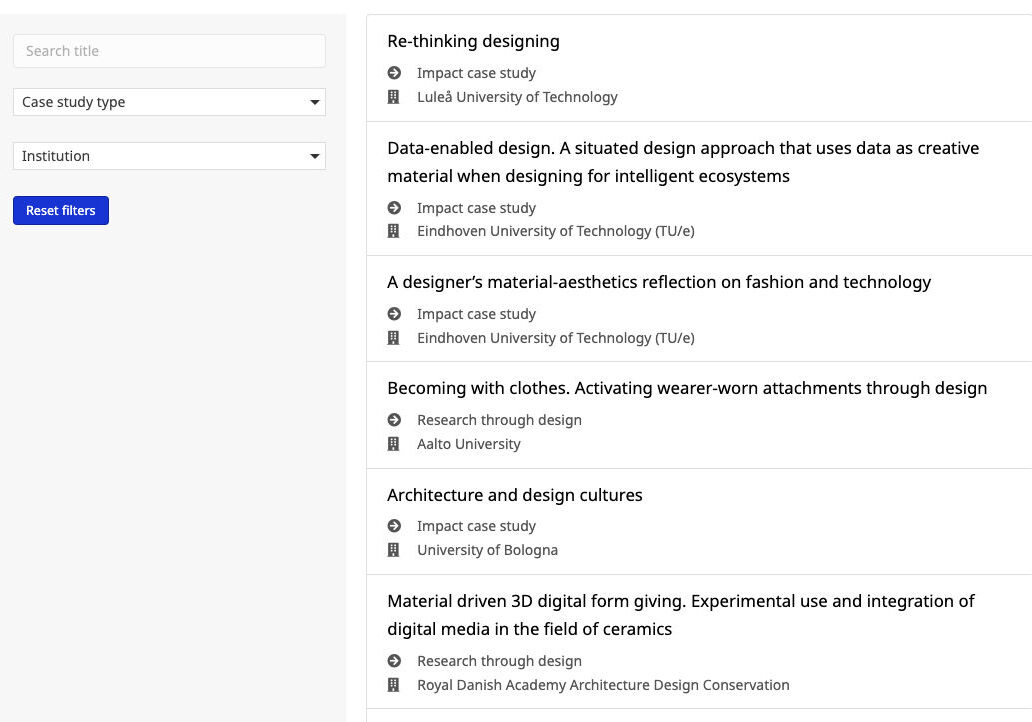This screenshot has width=1032, height=722.
Task: Click 'Impact case study' under Data-enabled design
Action: click(477, 208)
